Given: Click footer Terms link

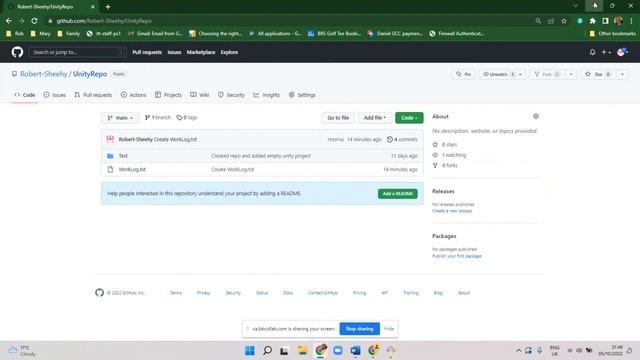Looking at the screenshot, I should (x=176, y=293).
